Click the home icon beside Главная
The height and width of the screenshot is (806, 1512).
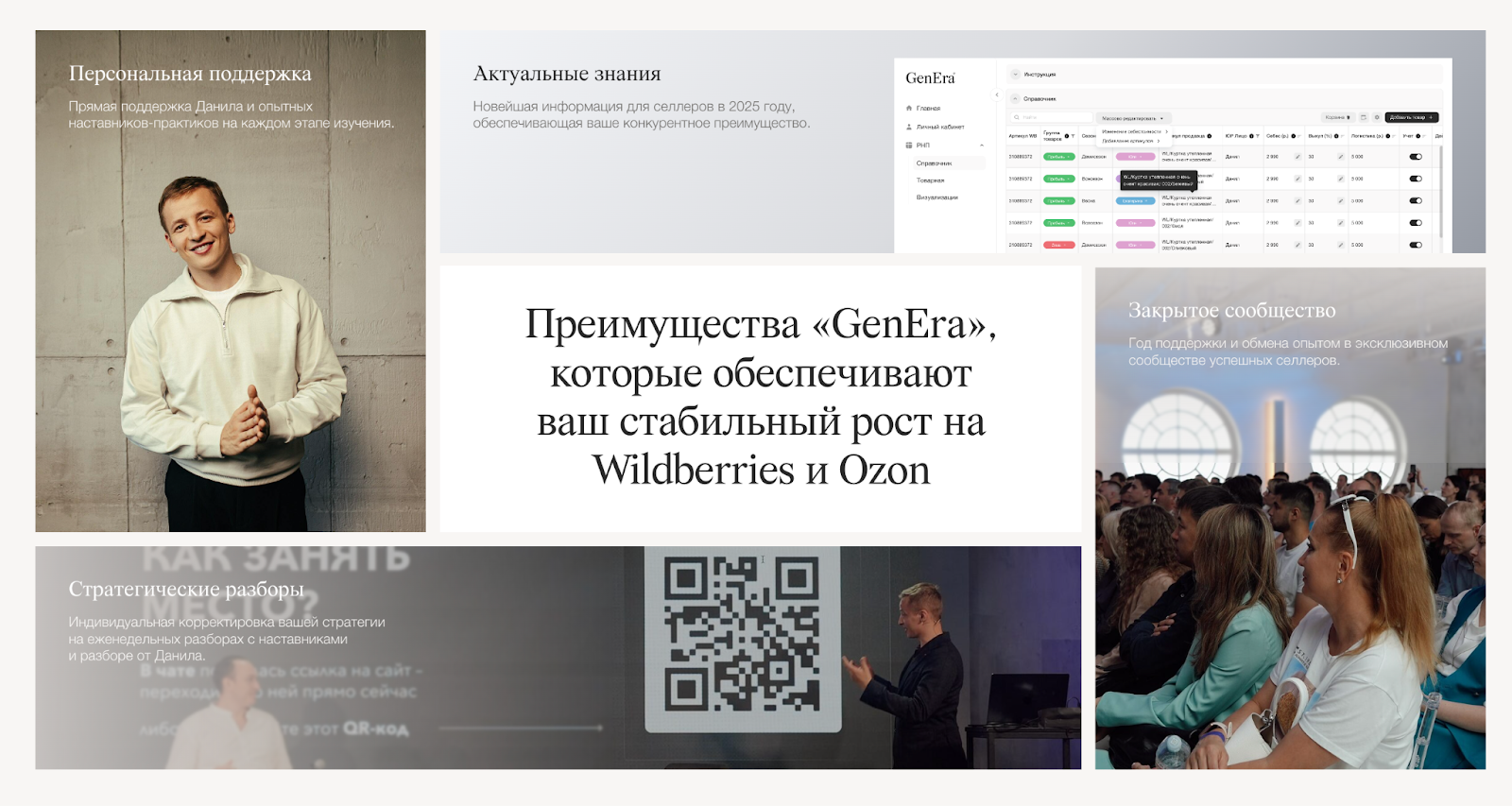pyautogui.click(x=909, y=109)
